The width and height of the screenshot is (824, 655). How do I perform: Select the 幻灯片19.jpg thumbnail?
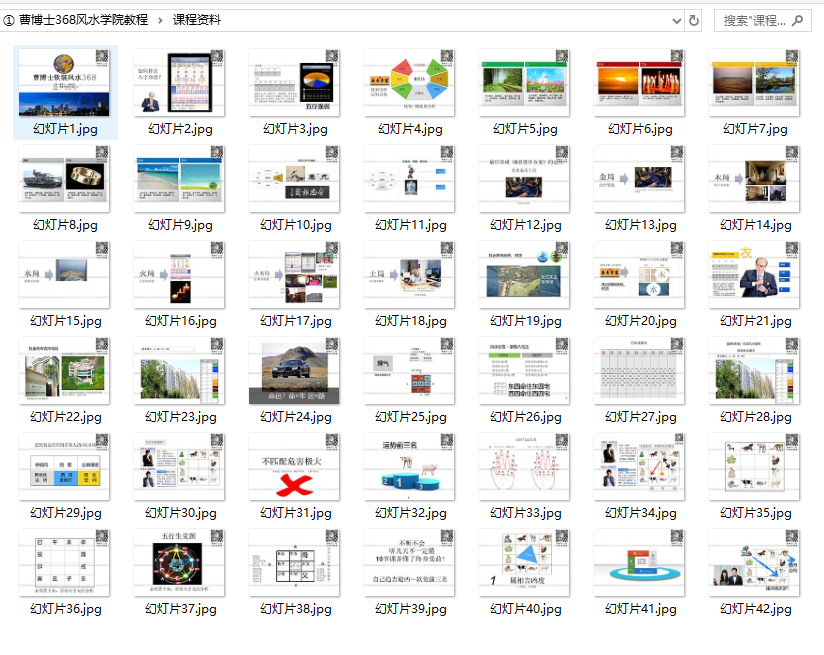[x=524, y=275]
